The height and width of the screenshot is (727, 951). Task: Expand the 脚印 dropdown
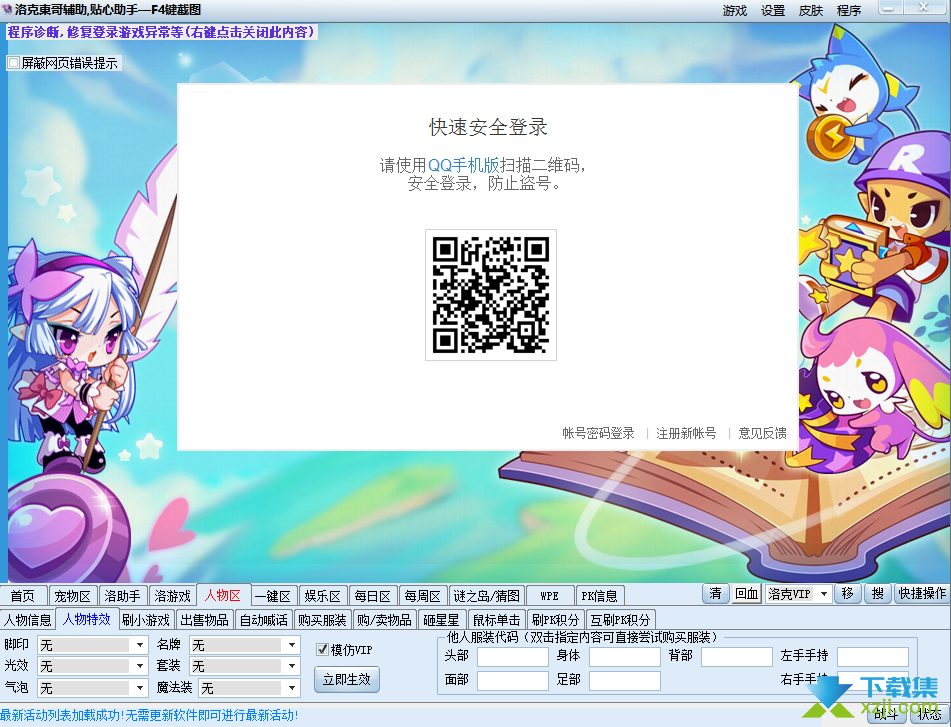click(x=140, y=645)
